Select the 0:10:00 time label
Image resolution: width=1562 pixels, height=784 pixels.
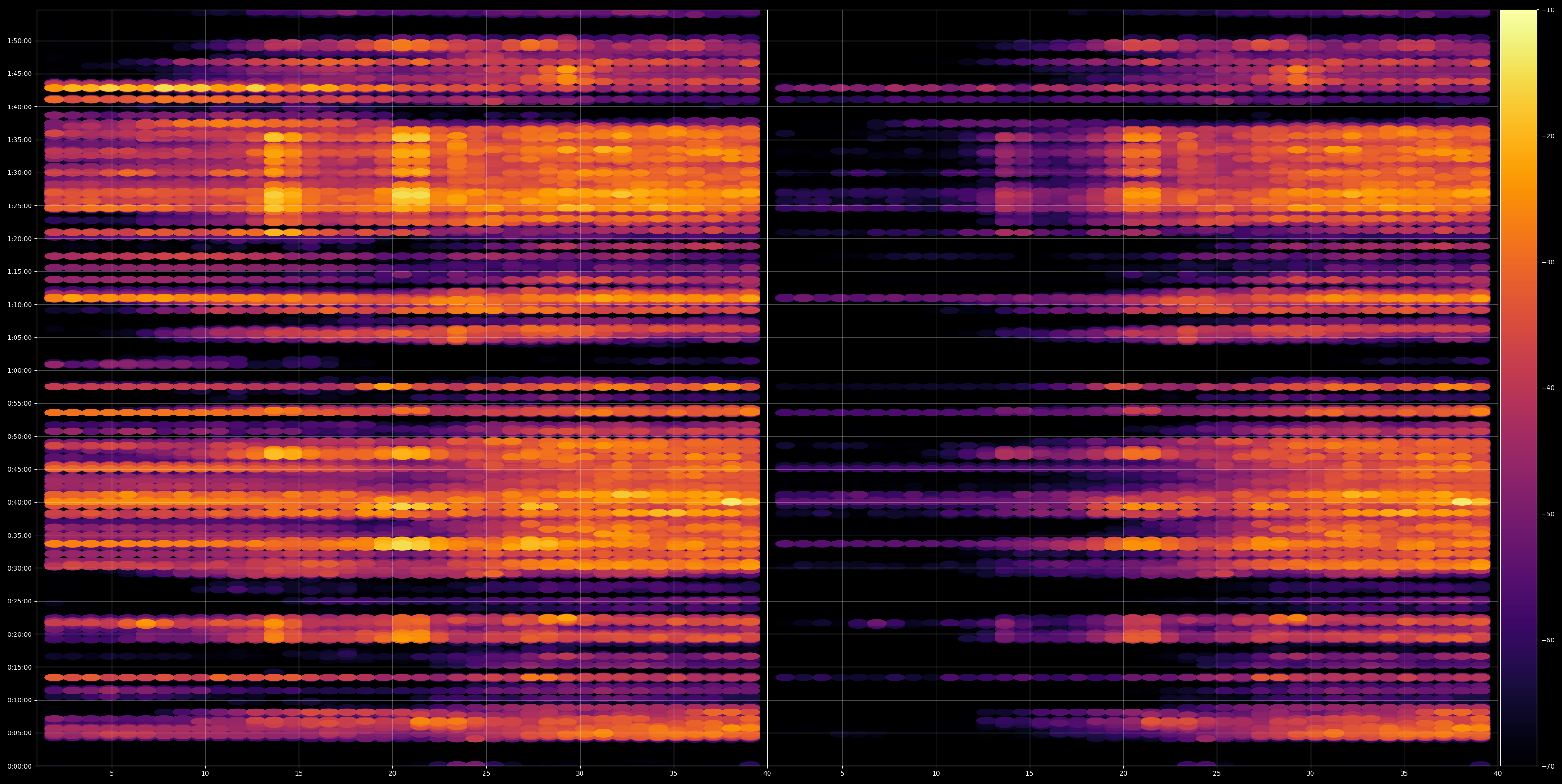(19, 701)
